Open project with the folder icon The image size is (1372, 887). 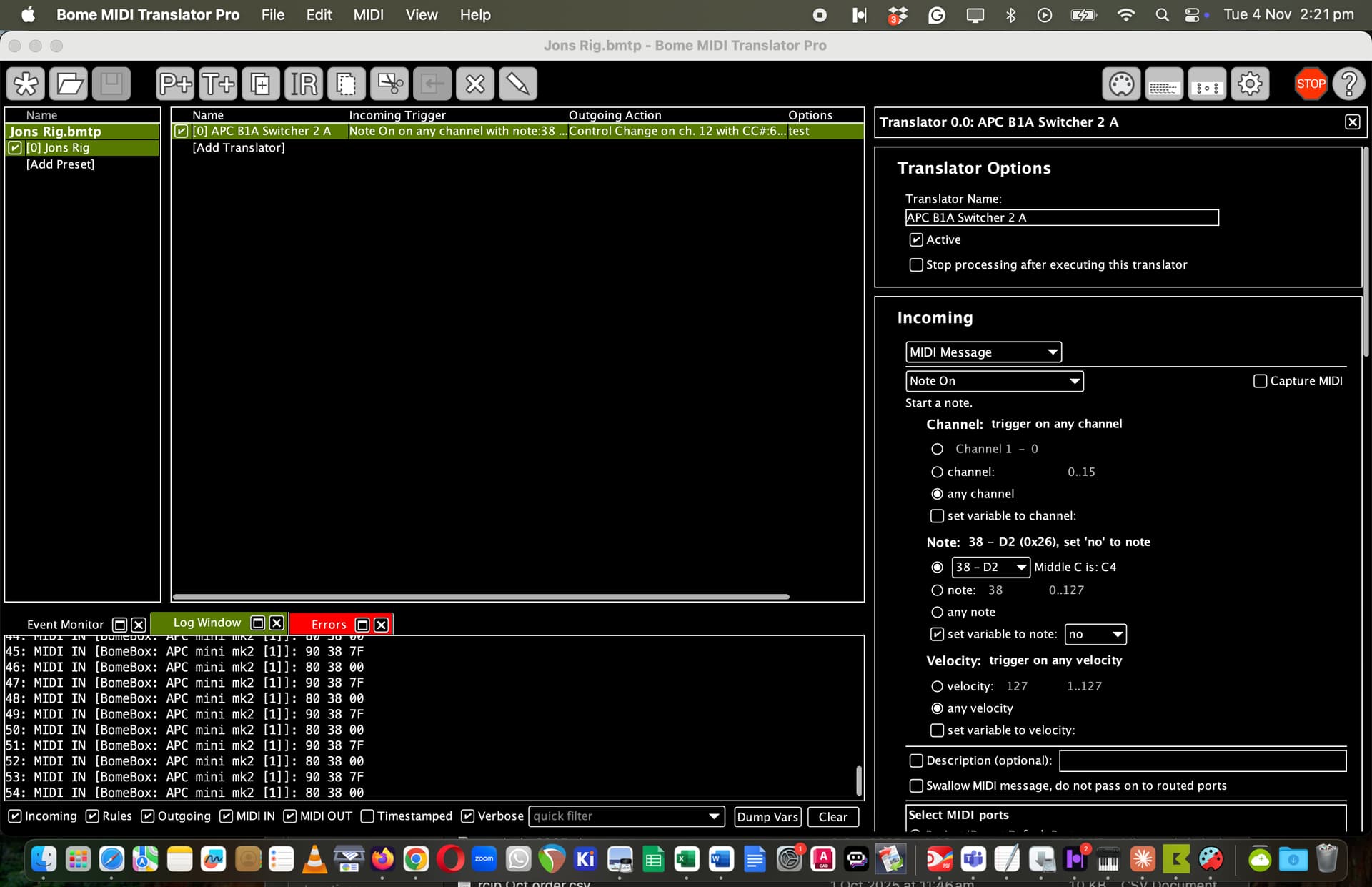coord(69,84)
